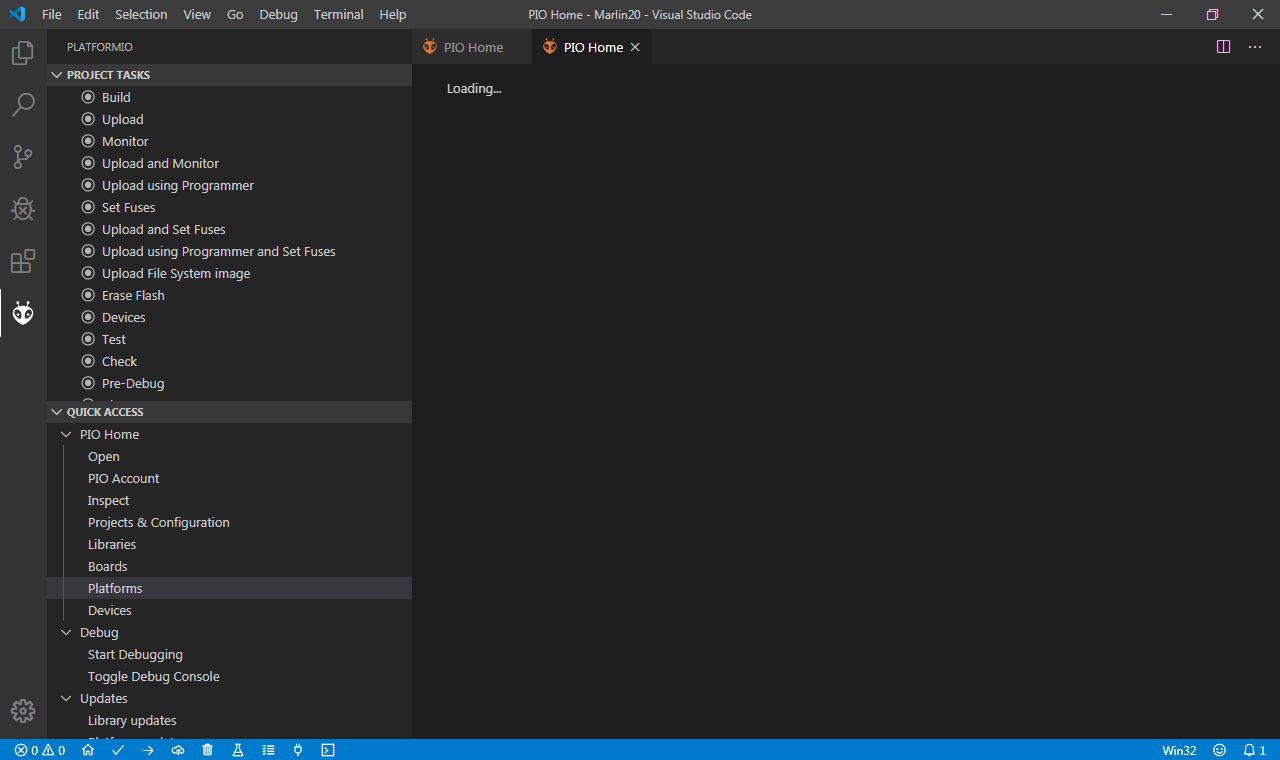Open the Manage gear in the activity bar
Viewport: 1280px width, 760px height.
coord(23,711)
